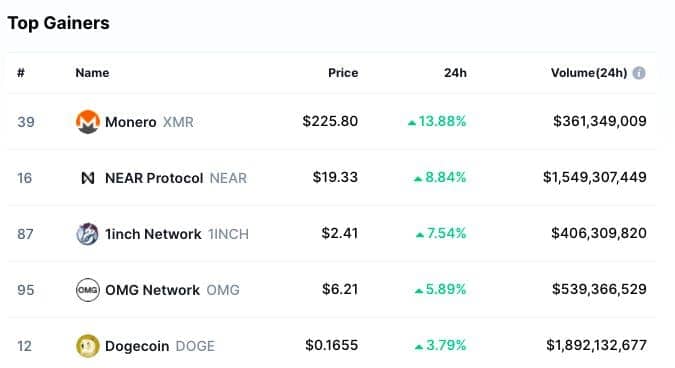The width and height of the screenshot is (675, 368).
Task: Click the Top Gainers heading
Action: 59,23
